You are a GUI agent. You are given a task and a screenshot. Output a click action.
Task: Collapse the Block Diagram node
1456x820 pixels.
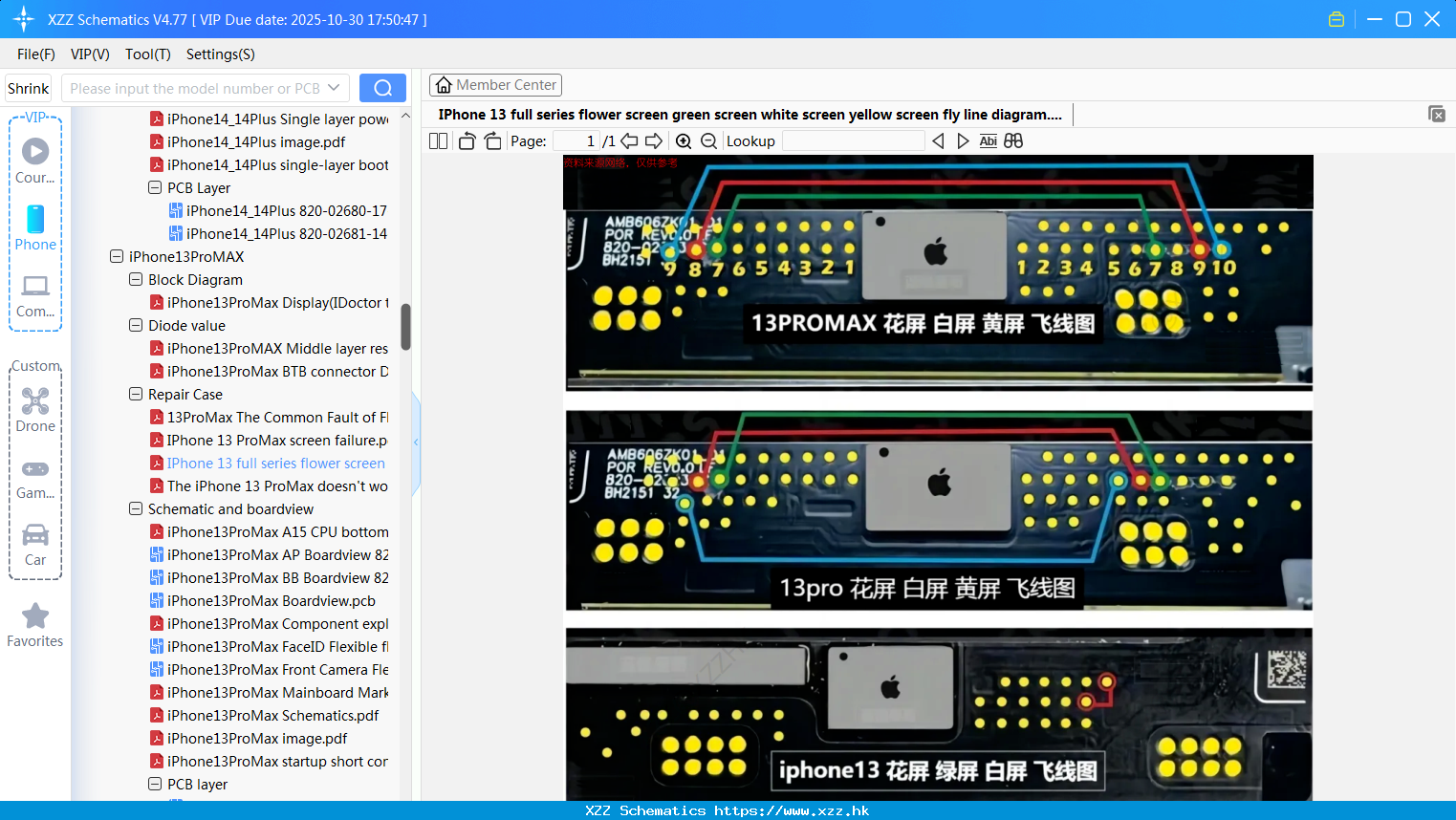coord(136,279)
